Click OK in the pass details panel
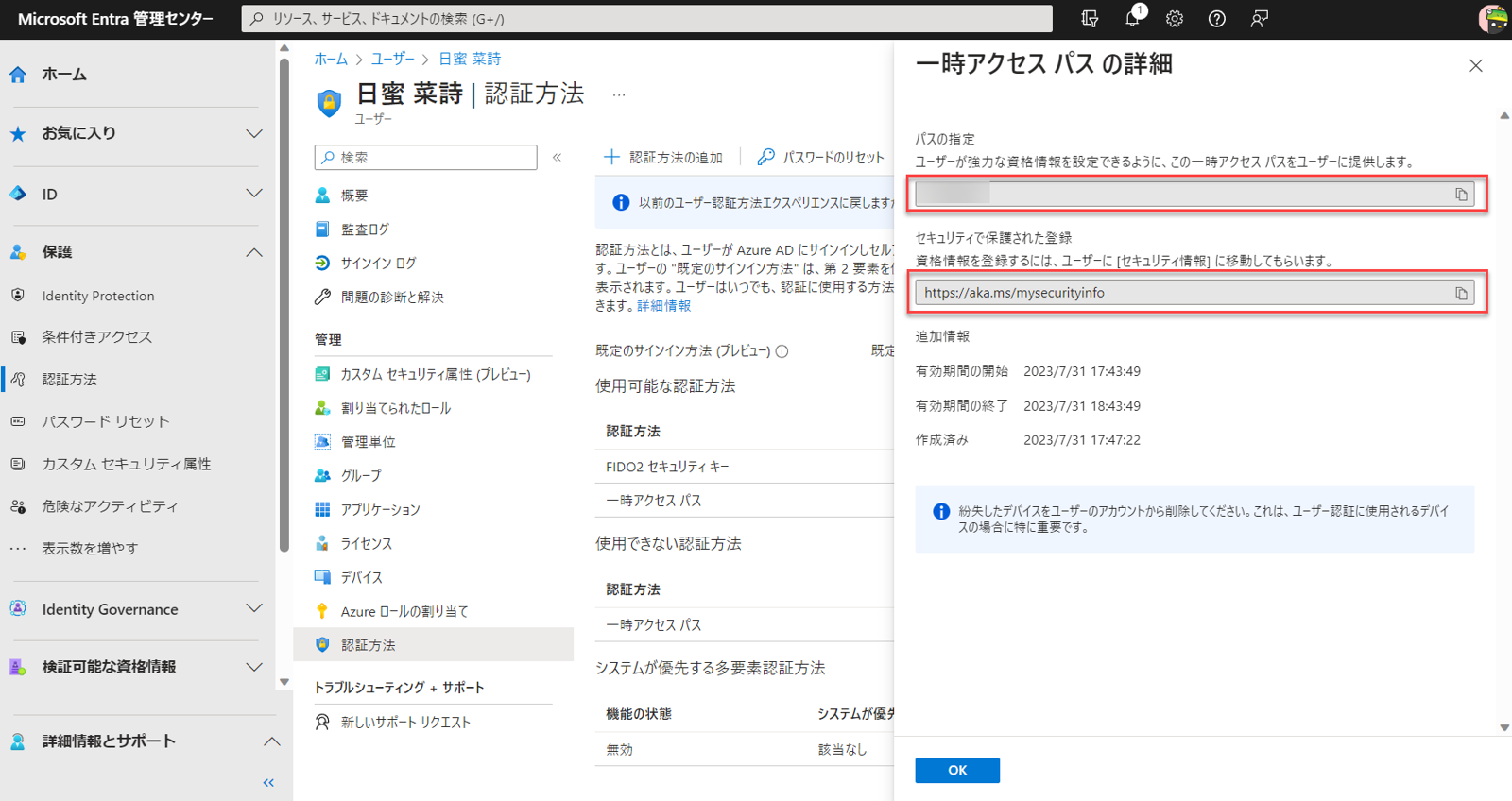This screenshot has width=1512, height=801. pyautogui.click(x=957, y=770)
